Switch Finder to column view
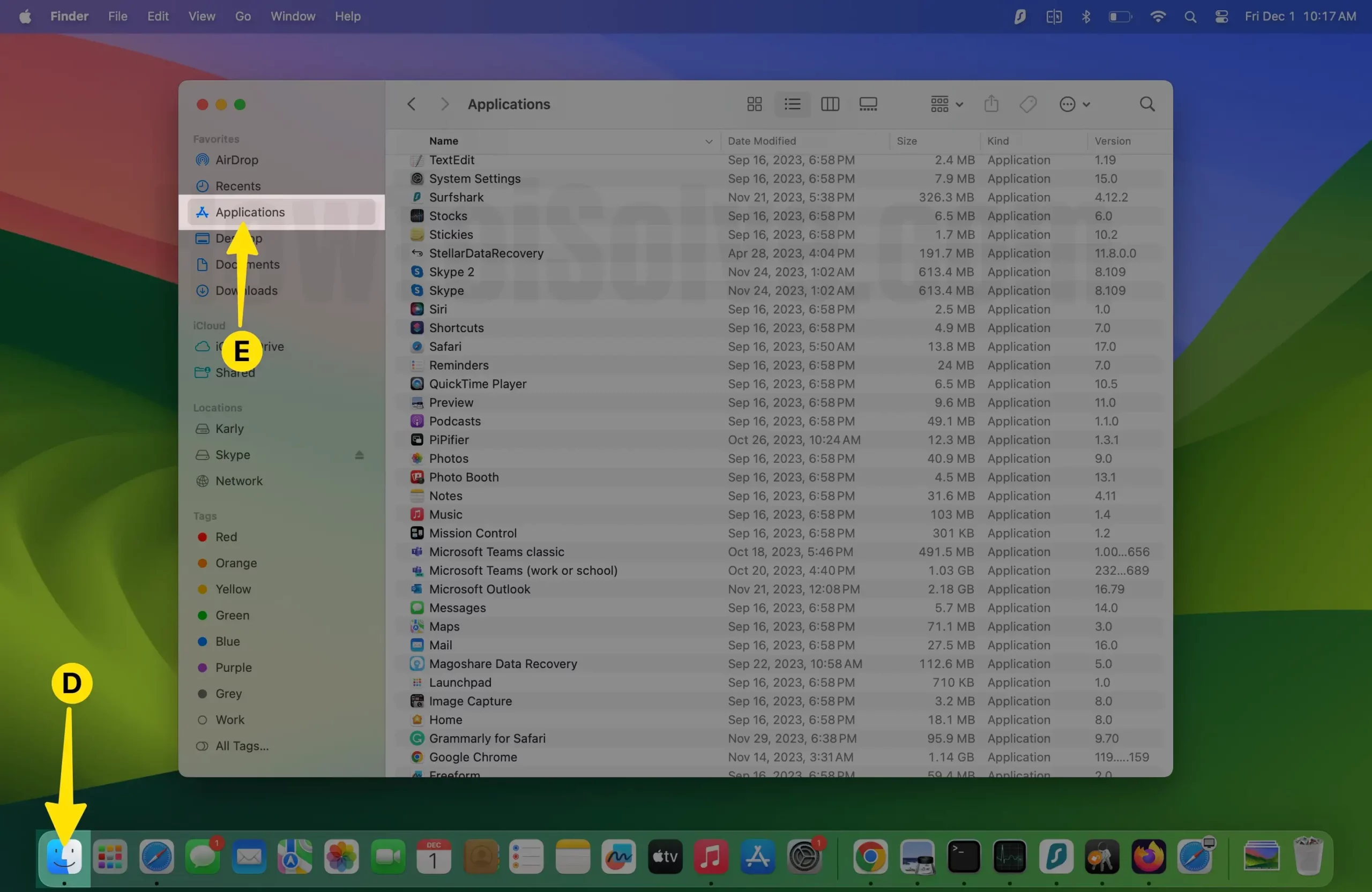Image resolution: width=1372 pixels, height=892 pixels. 830,104
